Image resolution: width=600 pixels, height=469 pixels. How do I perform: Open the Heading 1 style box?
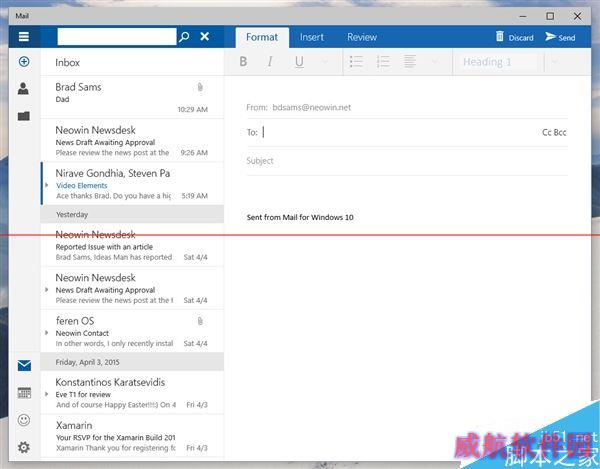coord(498,62)
